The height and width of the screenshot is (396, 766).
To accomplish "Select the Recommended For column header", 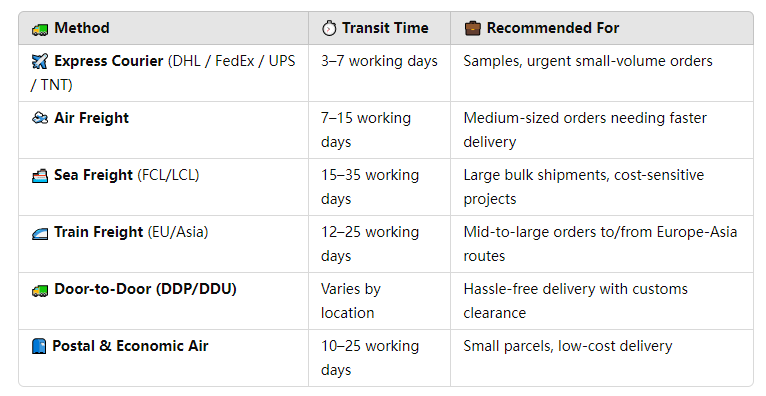I will point(602,28).
